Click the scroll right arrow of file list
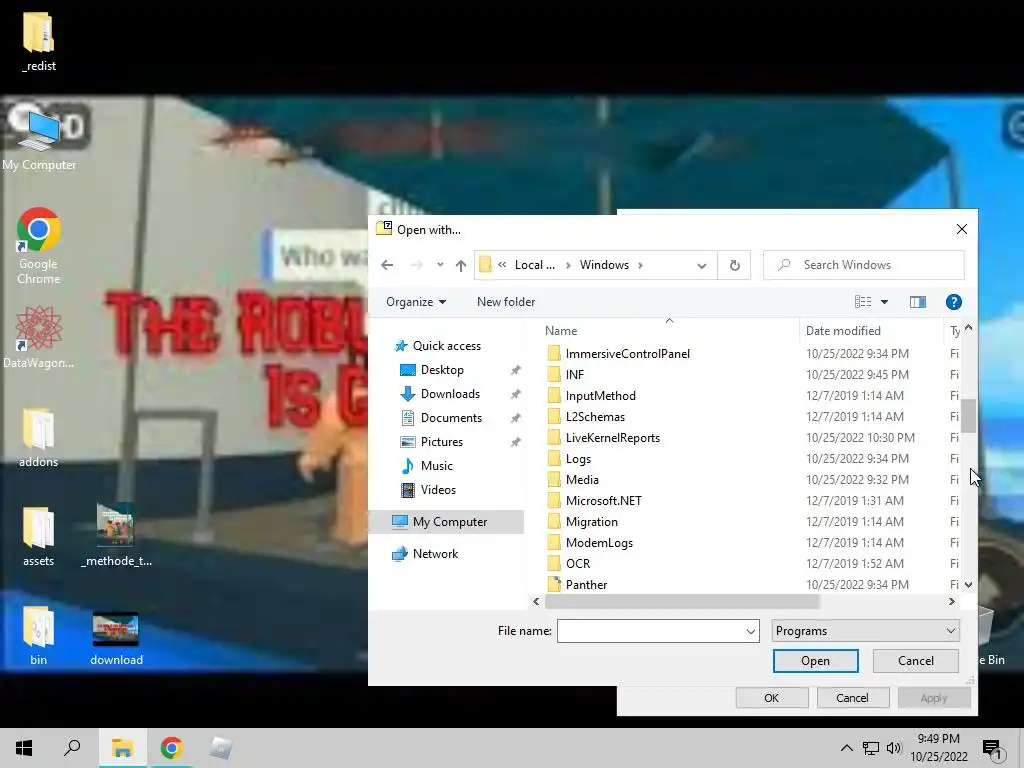Viewport: 1024px width, 768px height. coord(952,601)
